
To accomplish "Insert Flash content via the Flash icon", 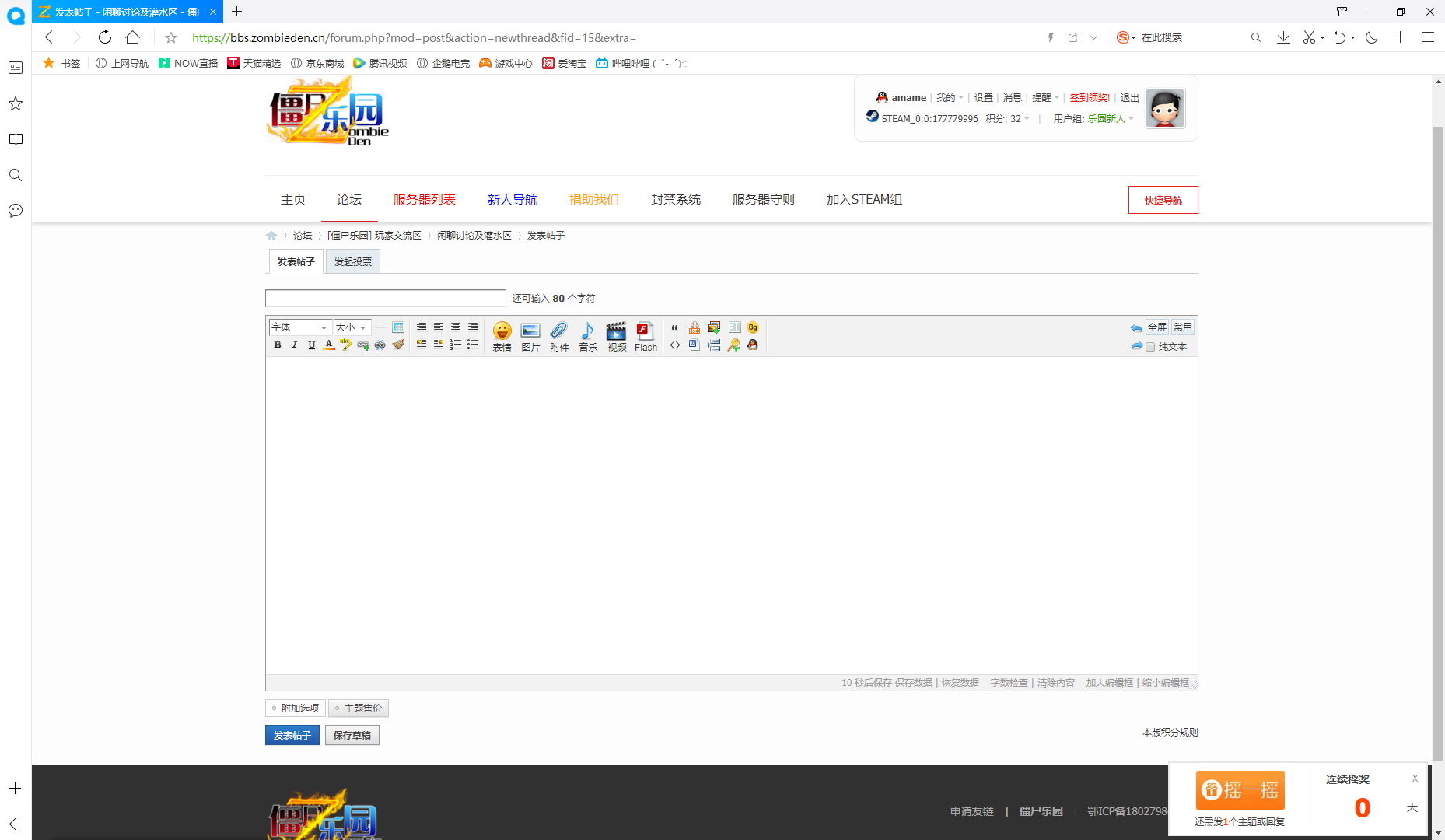I will click(x=646, y=336).
